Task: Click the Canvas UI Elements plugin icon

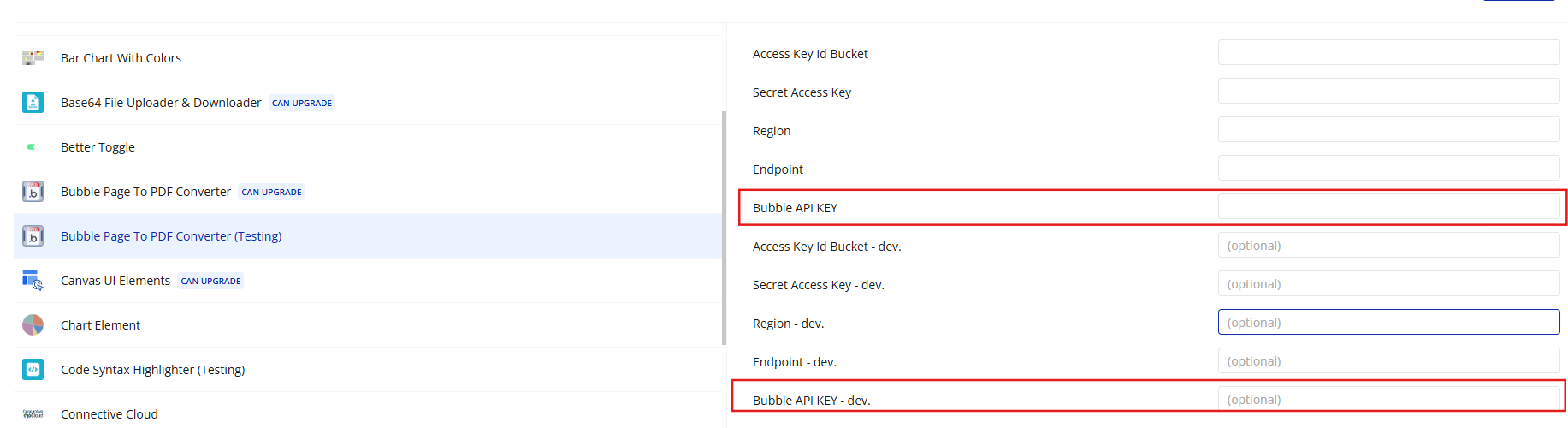Action: tap(33, 281)
